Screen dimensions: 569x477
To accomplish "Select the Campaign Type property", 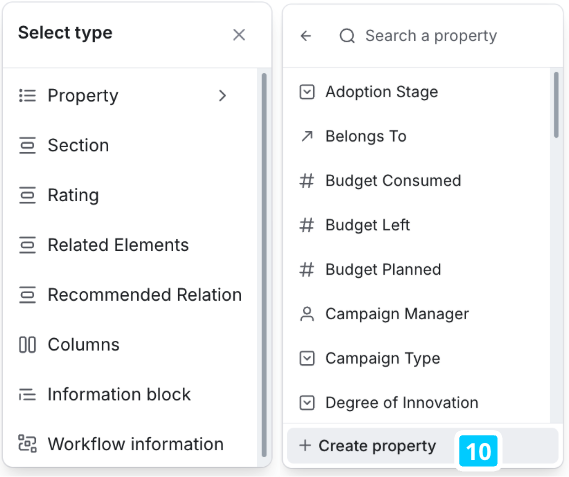I will click(417, 358).
